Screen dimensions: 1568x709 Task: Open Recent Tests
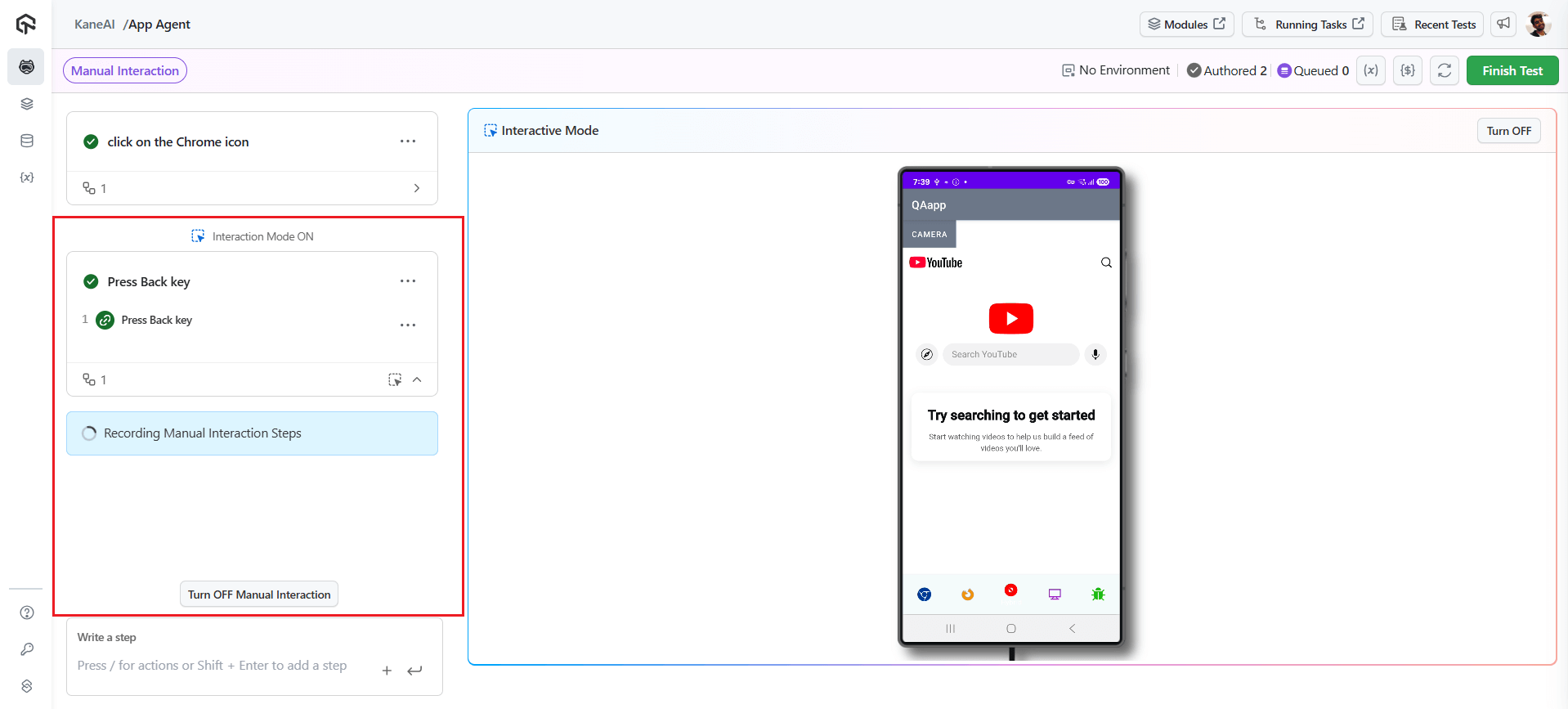[x=1435, y=25]
